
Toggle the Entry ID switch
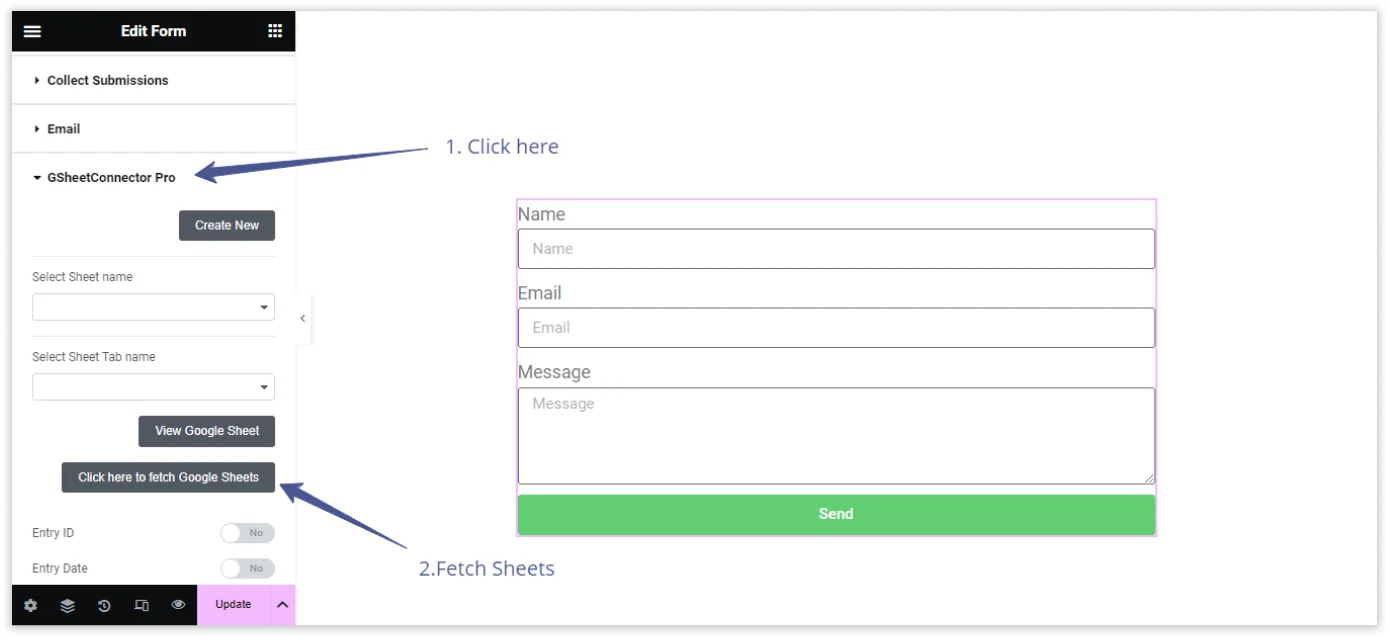[247, 533]
